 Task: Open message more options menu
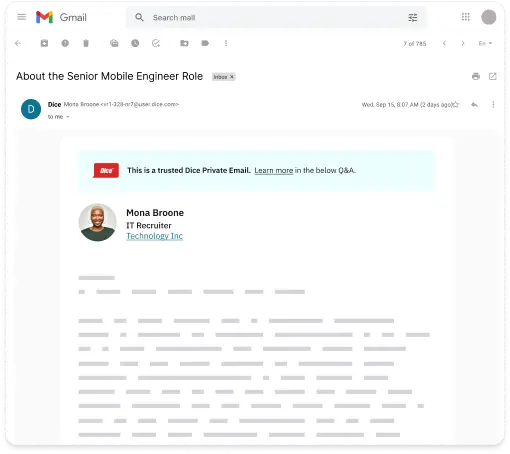pos(493,105)
